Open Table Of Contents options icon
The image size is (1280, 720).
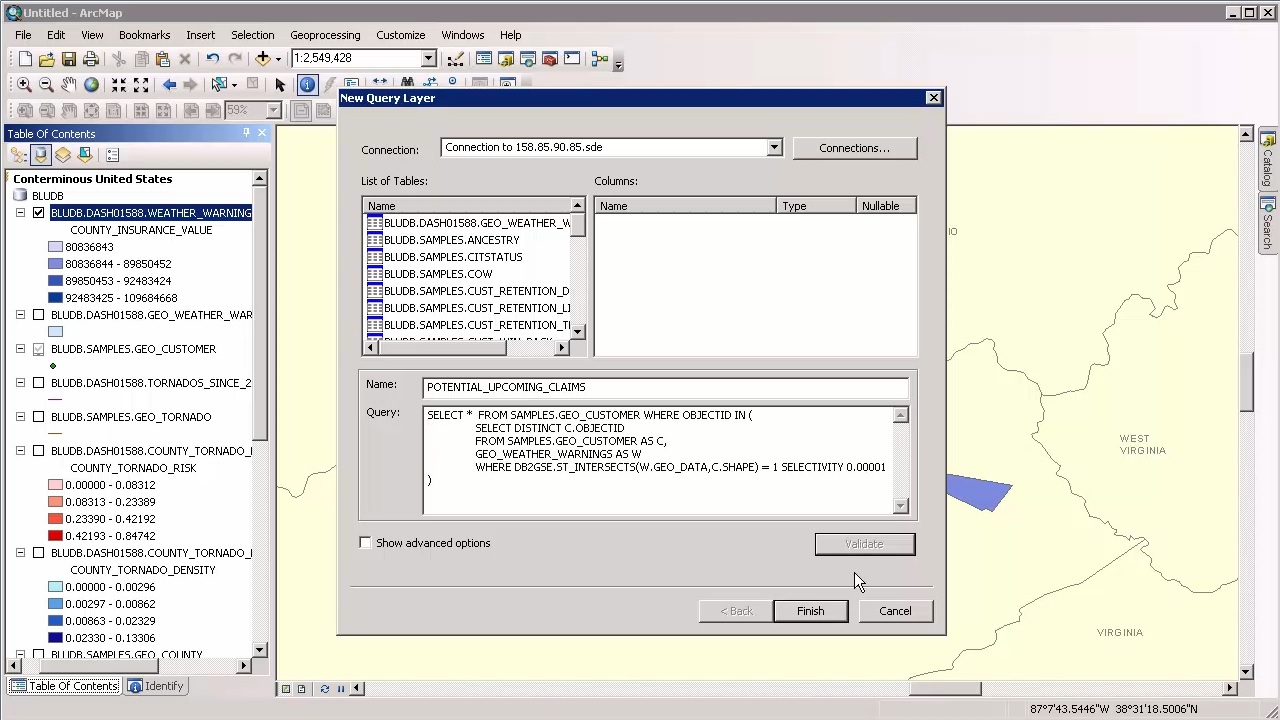coord(112,155)
